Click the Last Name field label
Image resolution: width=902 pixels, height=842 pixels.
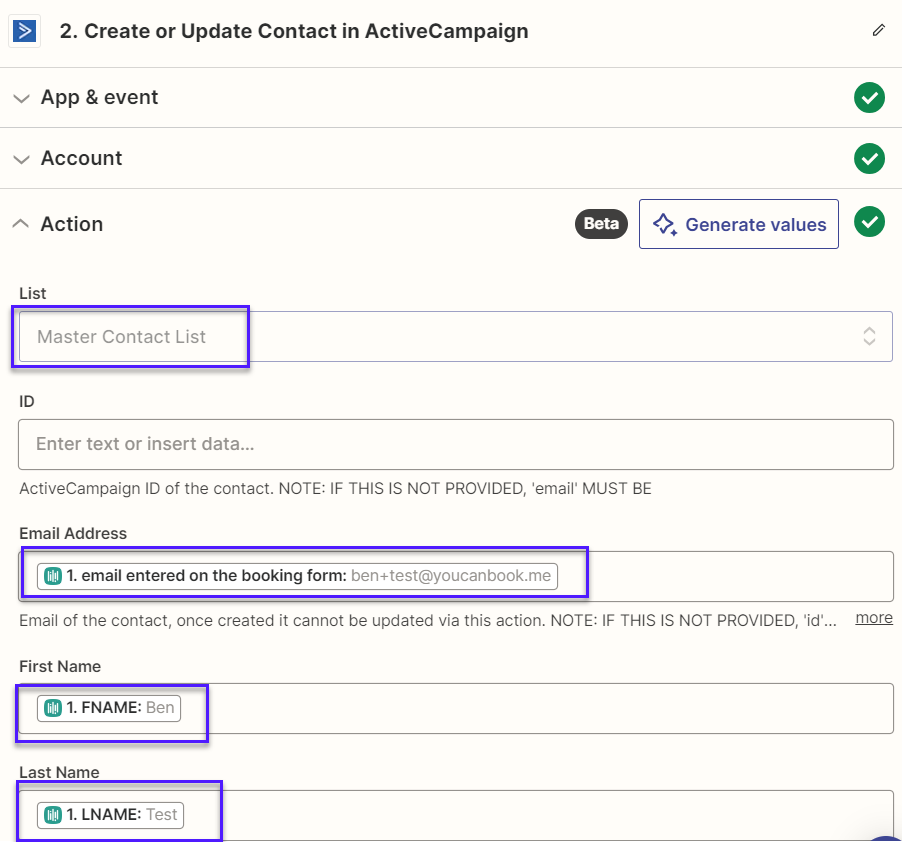coord(59,772)
